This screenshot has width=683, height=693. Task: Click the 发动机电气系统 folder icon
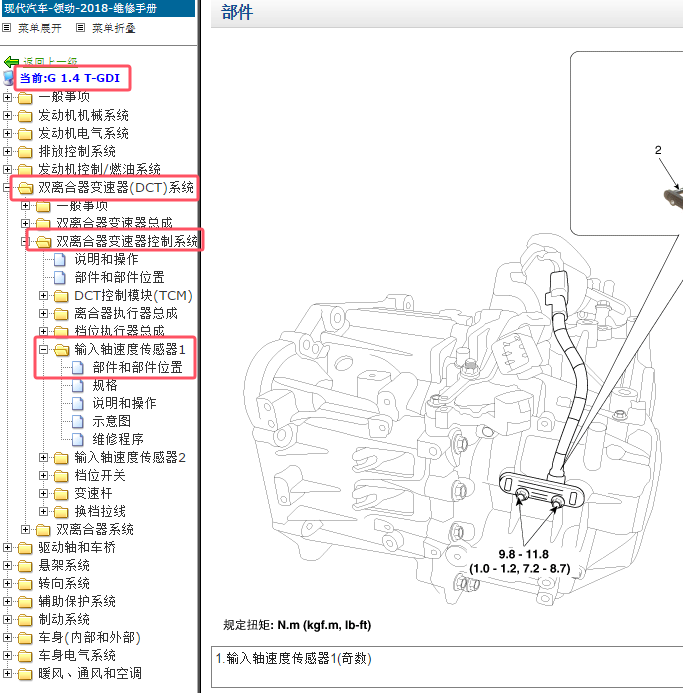[x=25, y=133]
